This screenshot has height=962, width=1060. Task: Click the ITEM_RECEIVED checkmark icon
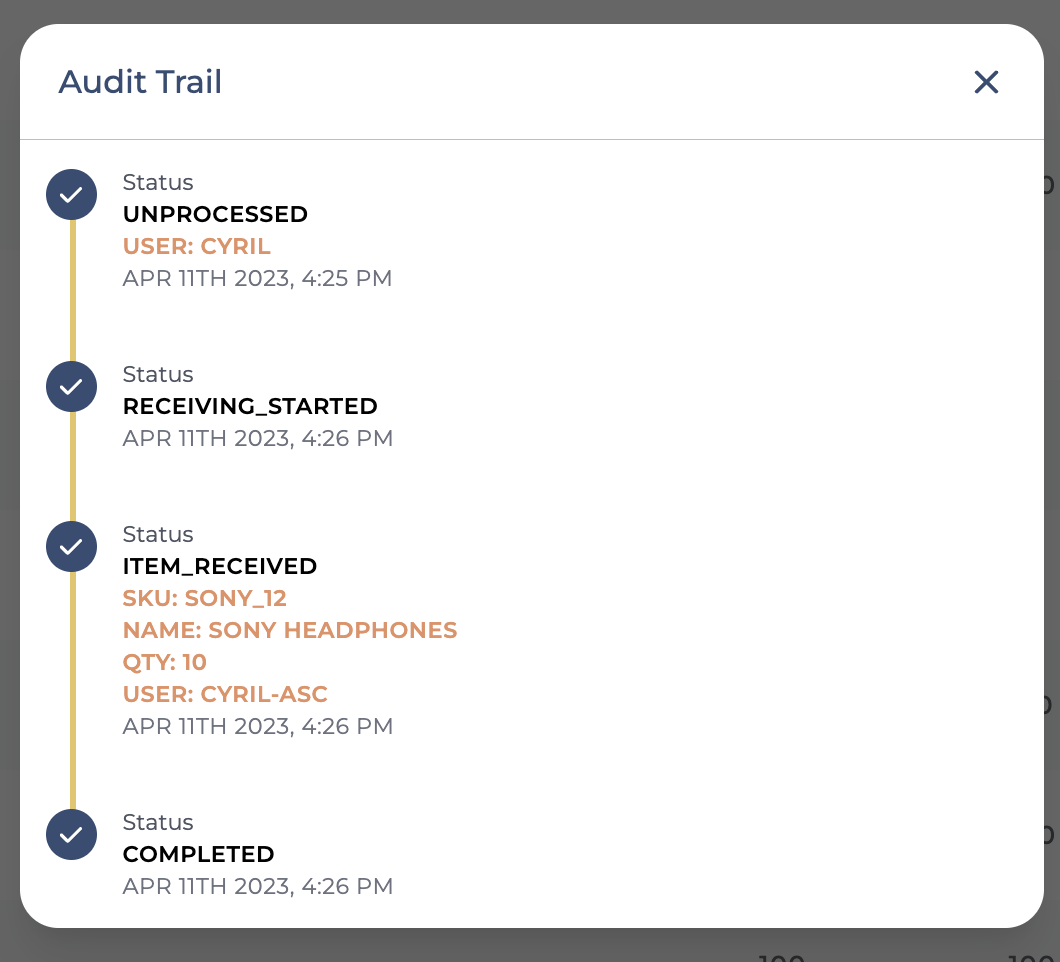coord(72,547)
